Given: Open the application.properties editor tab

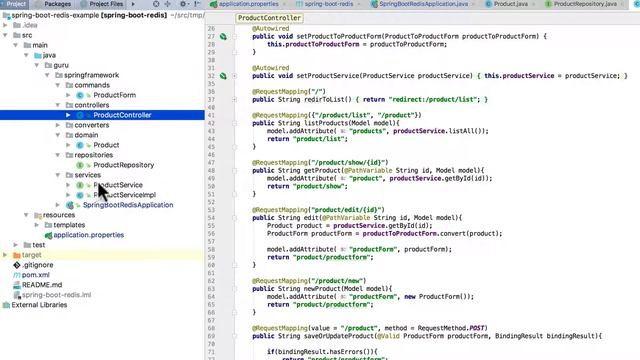Looking at the screenshot, I should pyautogui.click(x=249, y=4).
